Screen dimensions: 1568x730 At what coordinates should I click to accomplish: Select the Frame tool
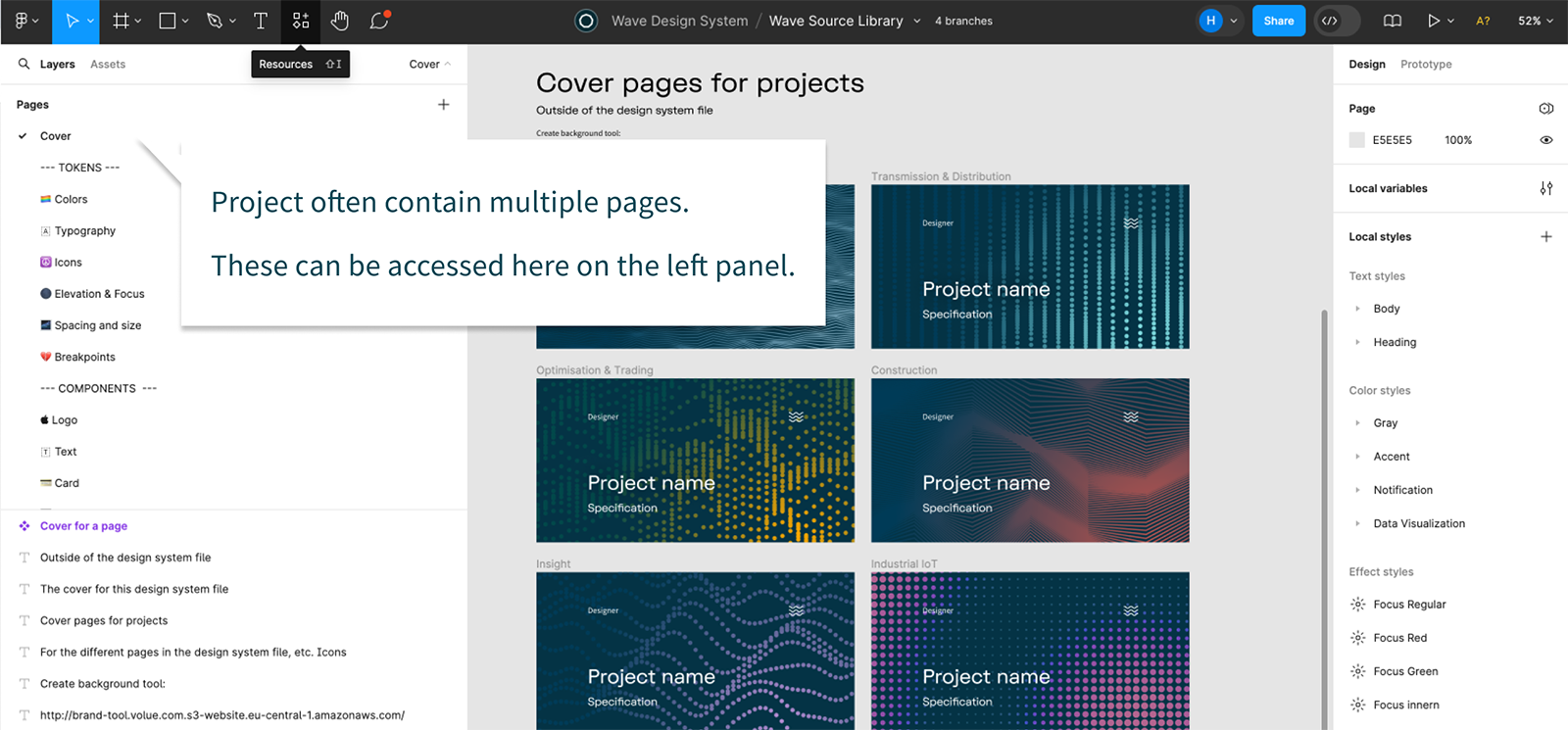click(x=121, y=21)
